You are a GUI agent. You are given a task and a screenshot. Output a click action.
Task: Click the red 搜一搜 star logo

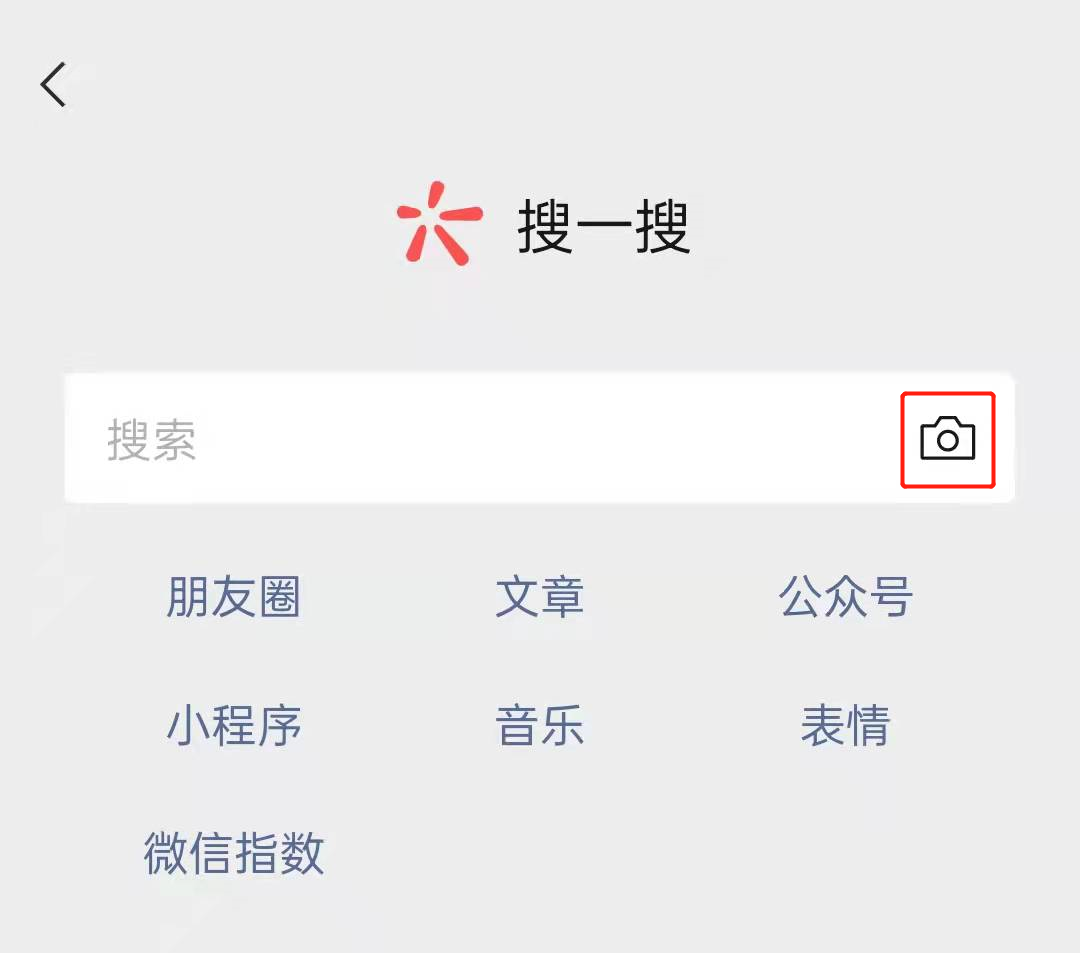[x=439, y=223]
